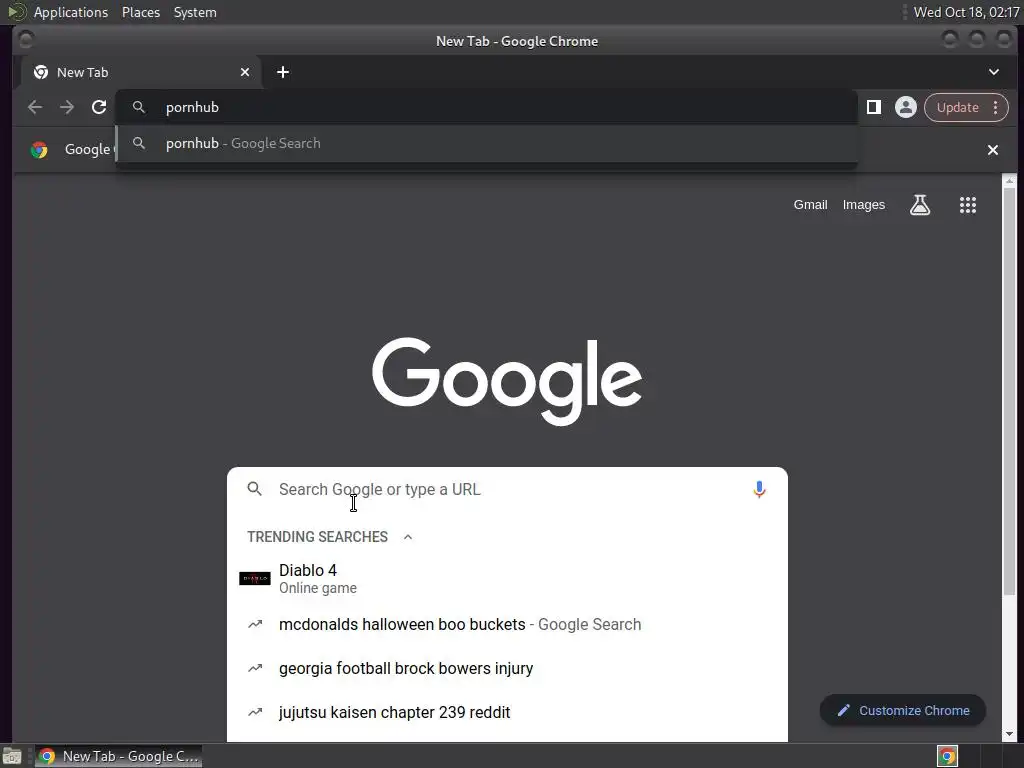The height and width of the screenshot is (768, 1024).
Task: Open the tab search dropdown chevron
Action: click(x=993, y=72)
